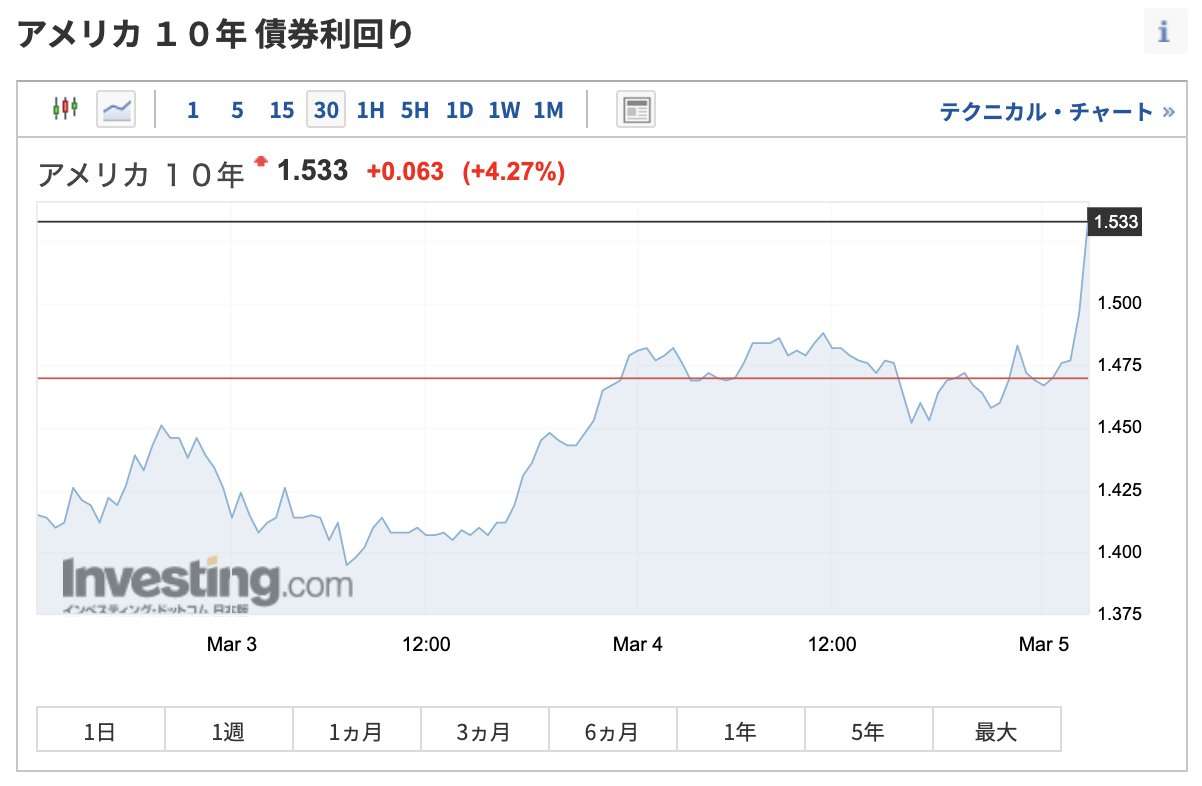Select the 1 minute interval
This screenshot has width=1202, height=786.
(x=192, y=110)
